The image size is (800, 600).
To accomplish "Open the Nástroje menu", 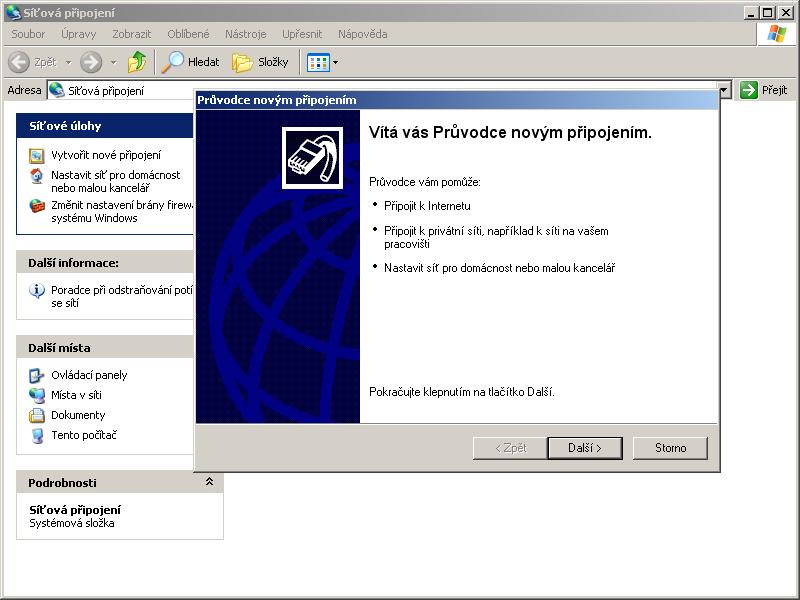I will pyautogui.click(x=245, y=34).
